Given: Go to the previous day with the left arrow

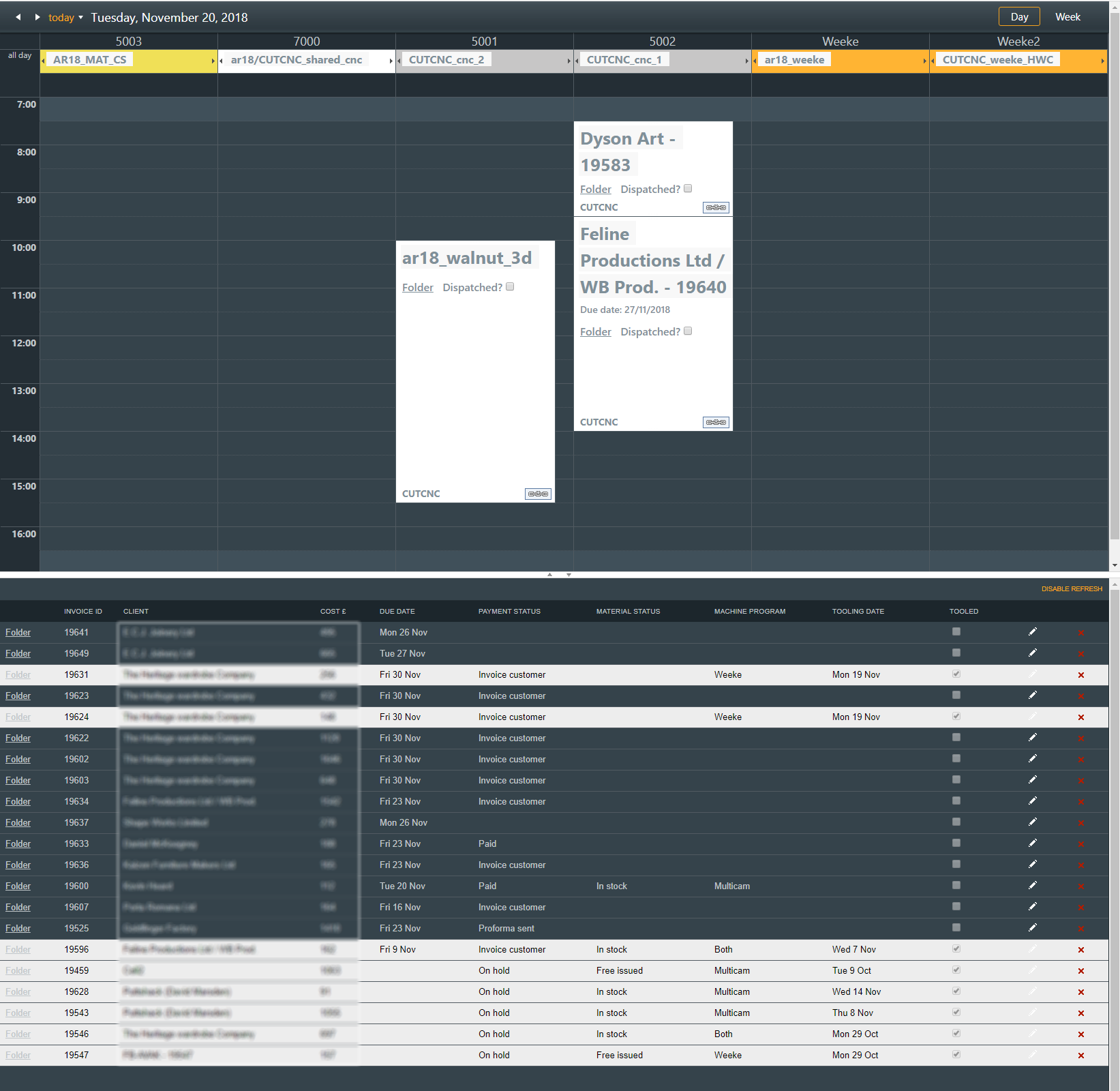Looking at the screenshot, I should pyautogui.click(x=18, y=17).
